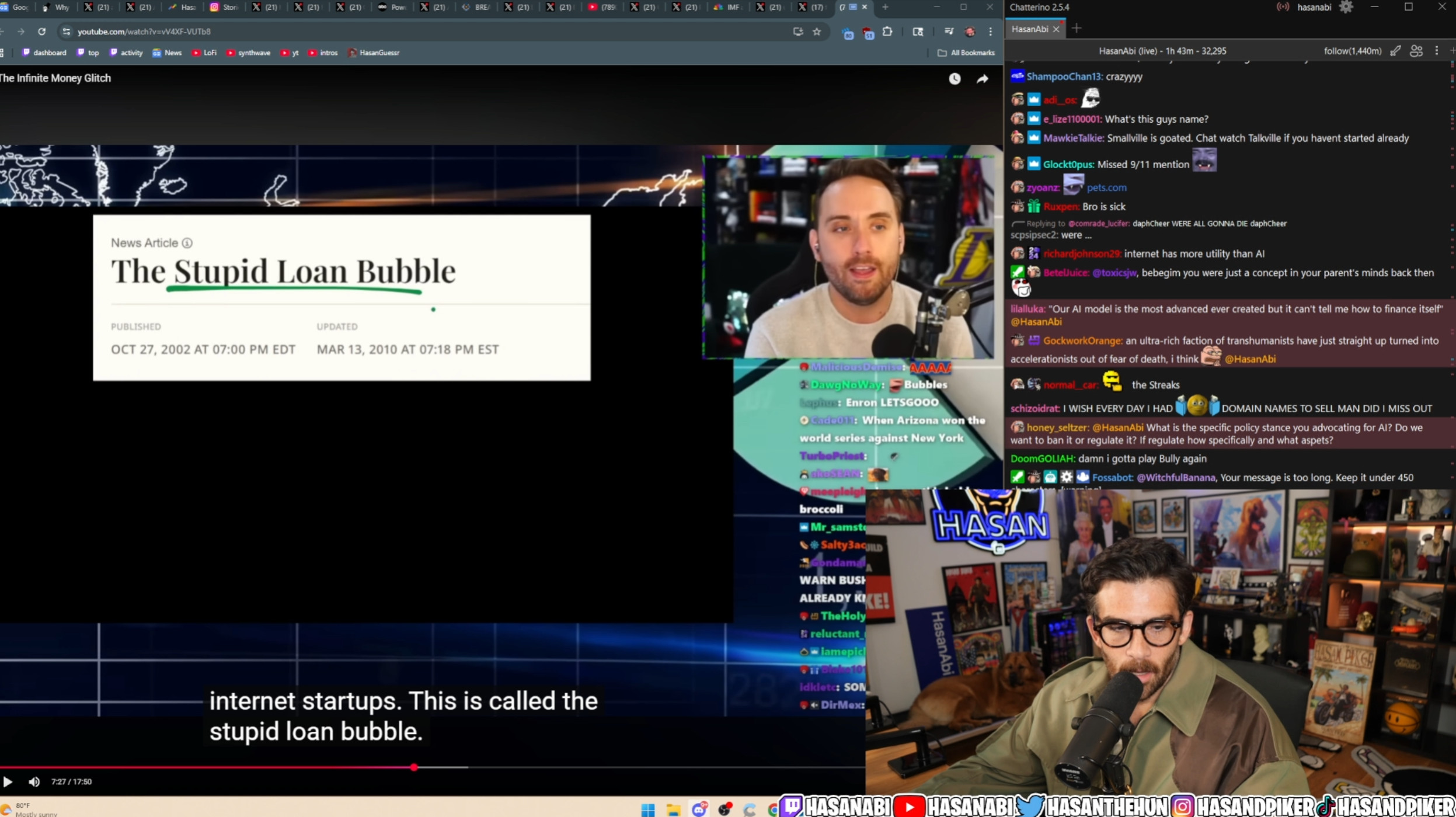Open the pets.com link in chat
Screen dimensions: 1456x817
point(1106,187)
